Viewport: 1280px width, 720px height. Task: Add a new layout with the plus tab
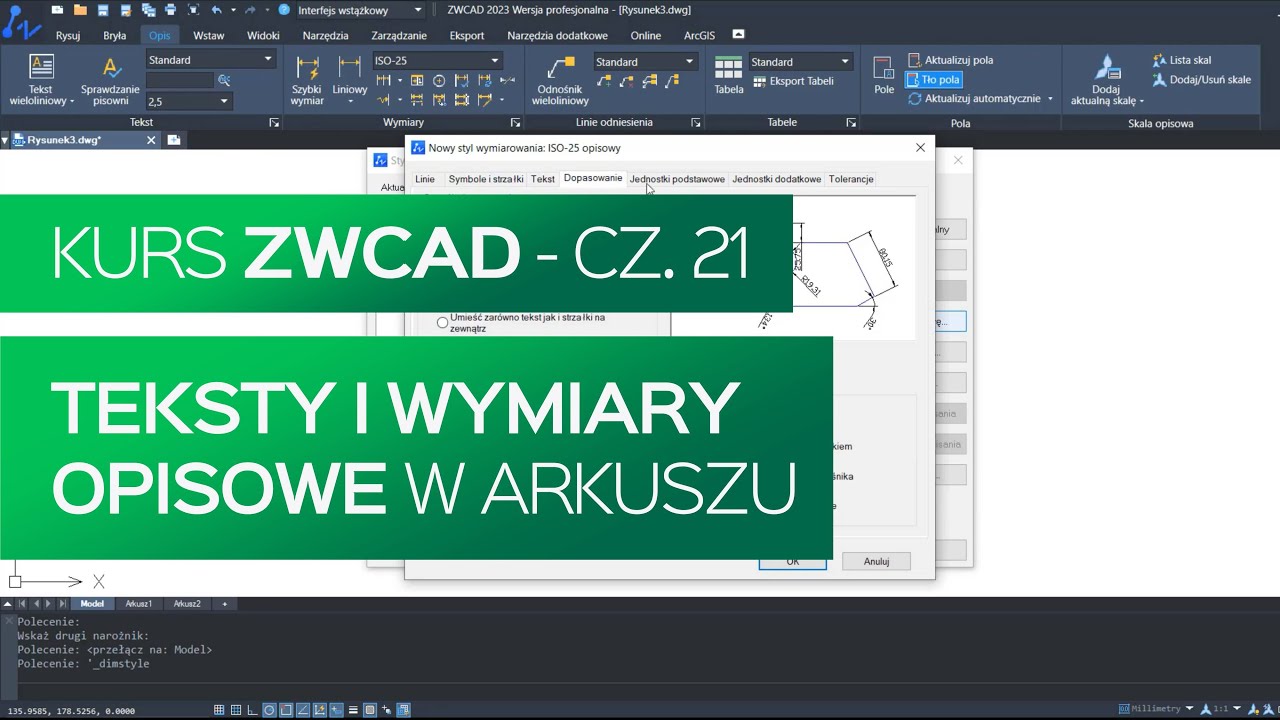pos(224,604)
